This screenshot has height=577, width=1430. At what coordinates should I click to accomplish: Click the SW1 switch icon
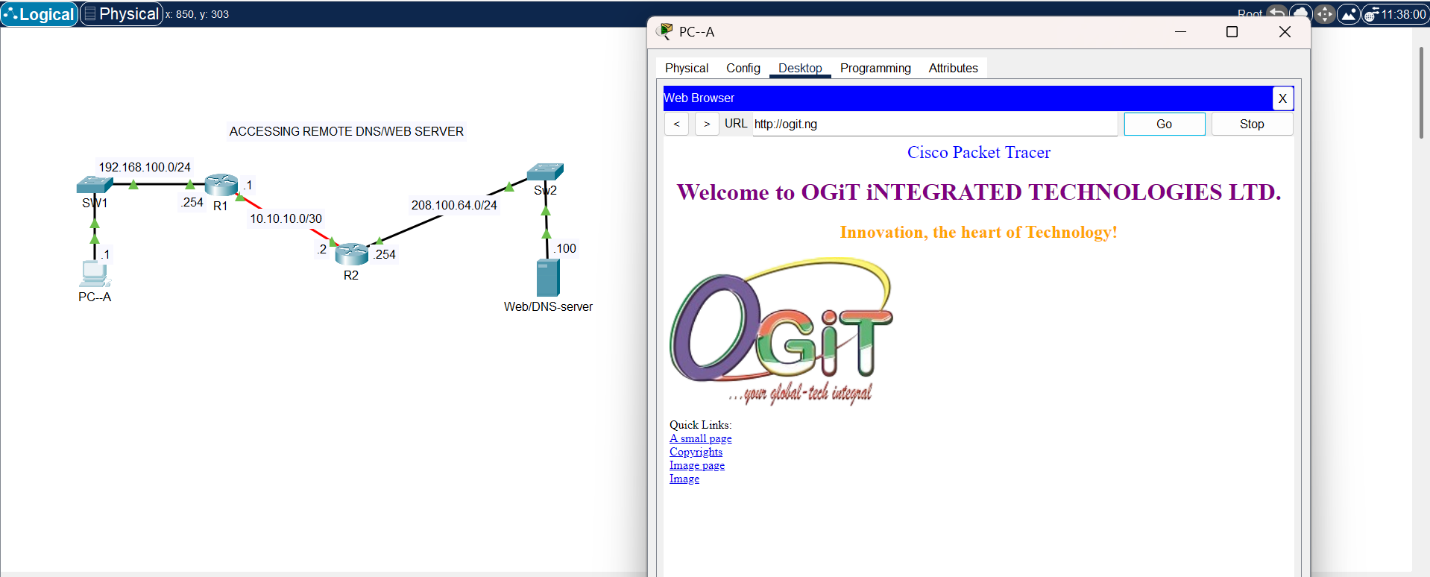(94, 185)
